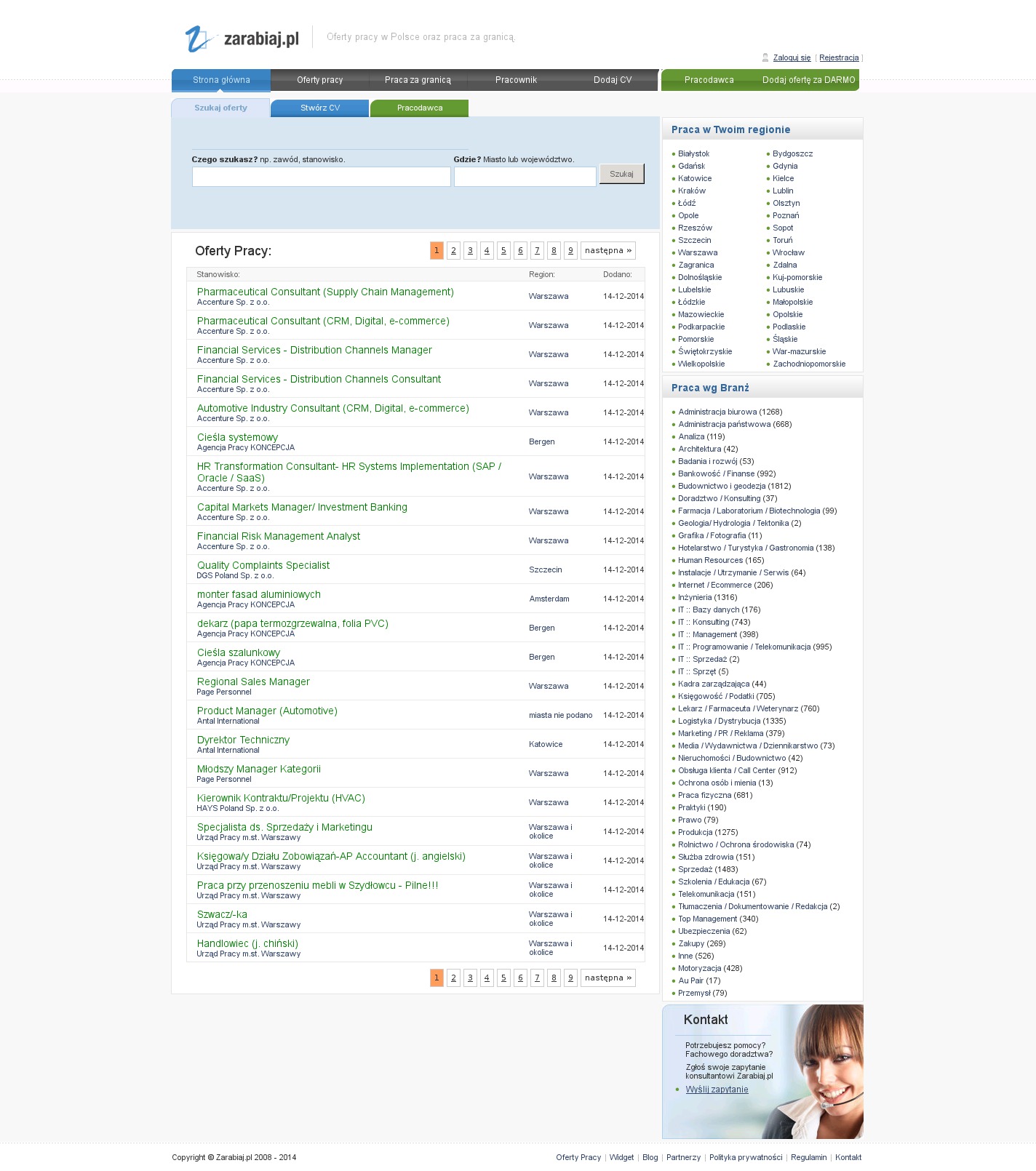
Task: Open Dyrektor Techniczny offer
Action: pyautogui.click(x=243, y=740)
